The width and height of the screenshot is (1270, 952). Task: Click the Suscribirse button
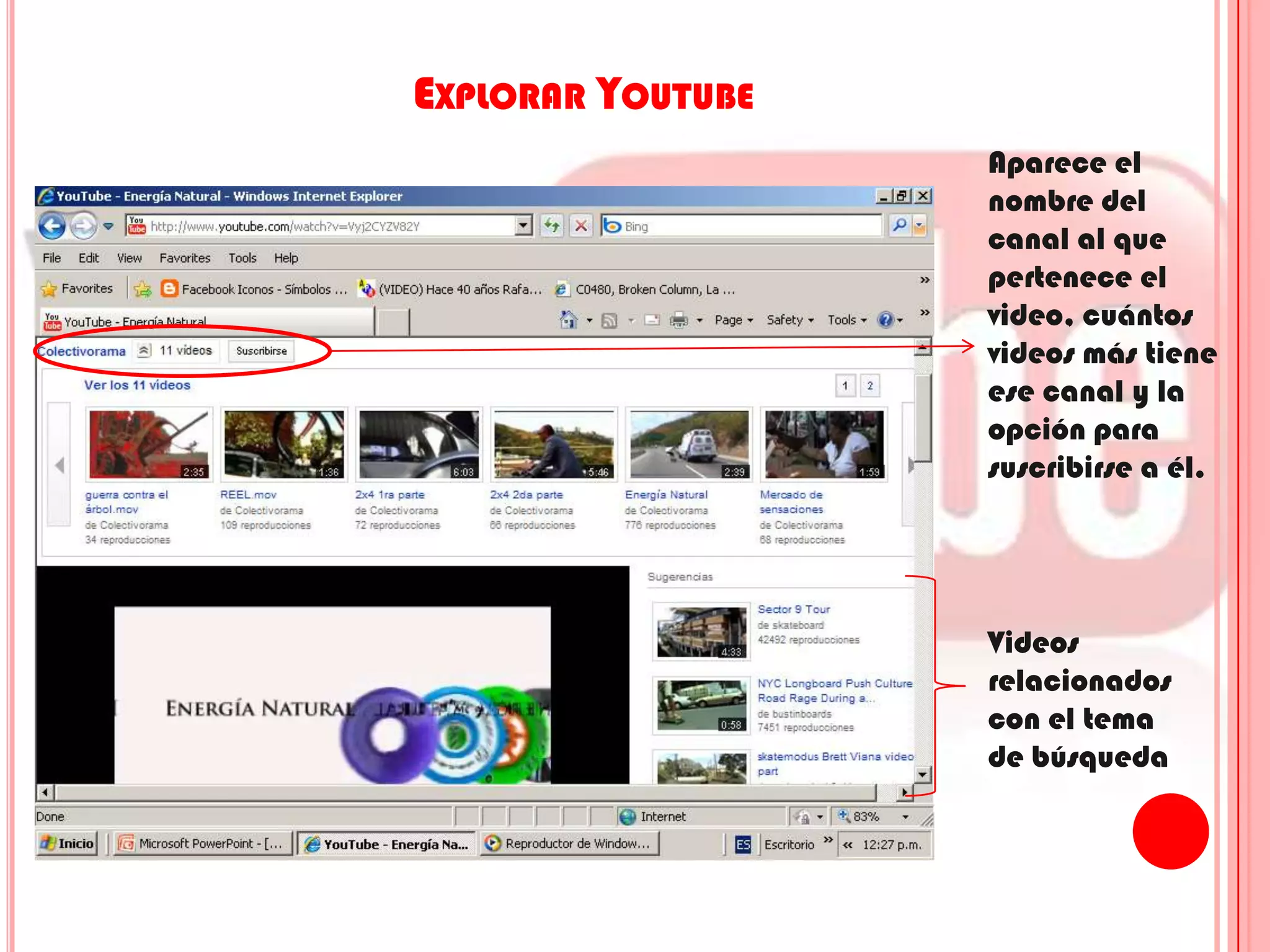pyautogui.click(x=261, y=351)
